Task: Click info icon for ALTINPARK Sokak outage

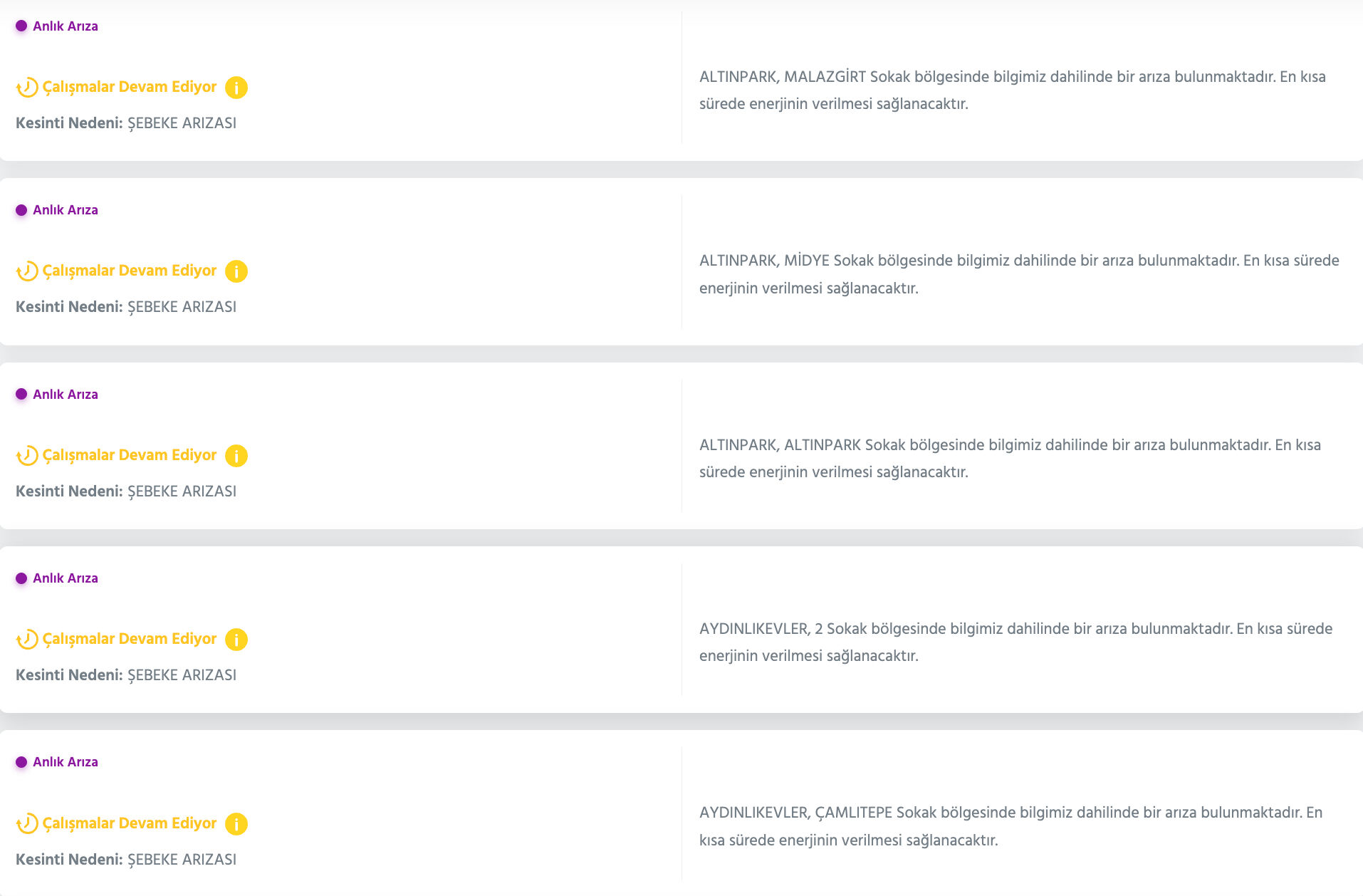Action: click(236, 456)
